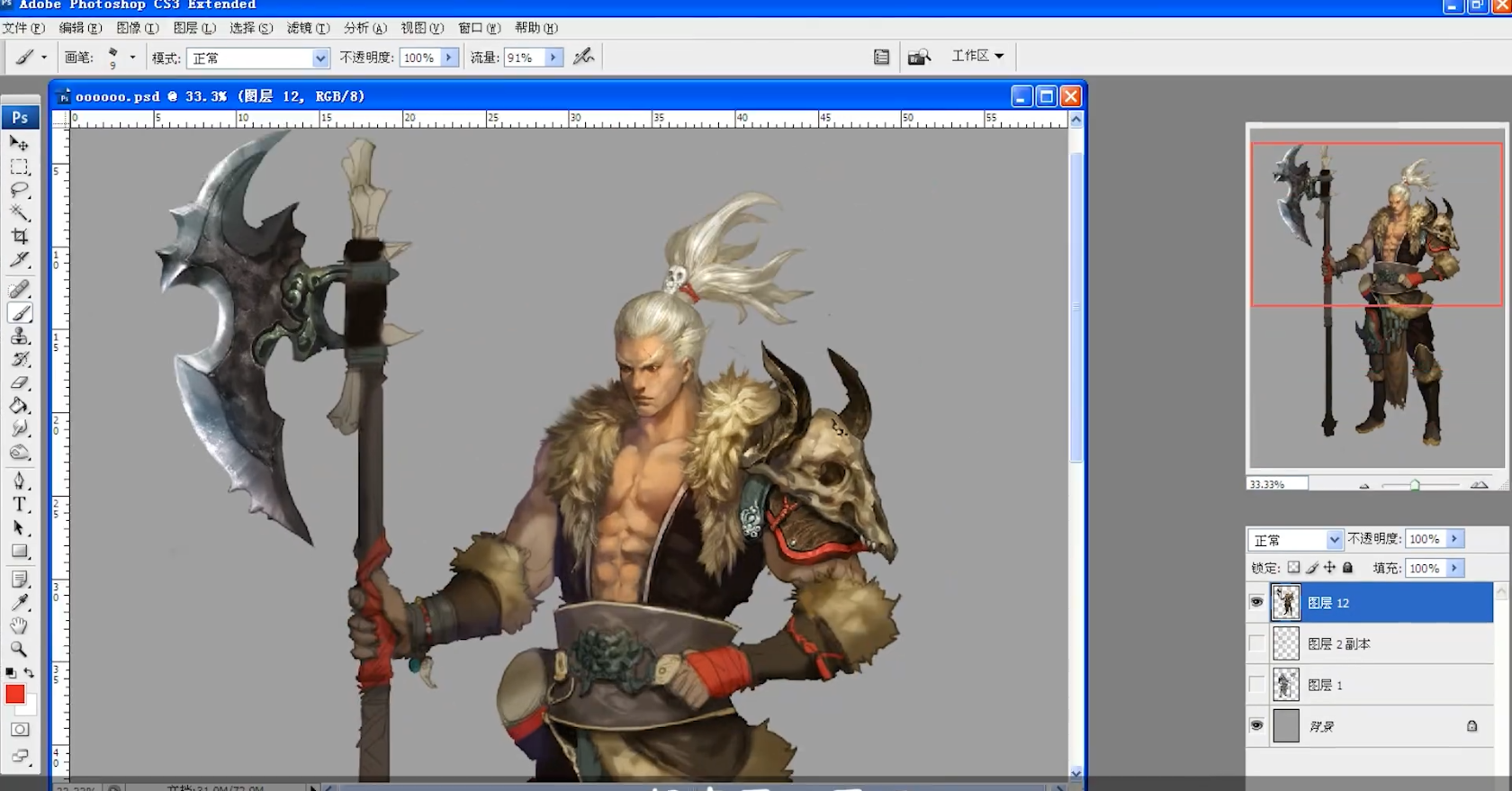The image size is (1512, 791).
Task: Select the Crop tool
Action: 19,237
